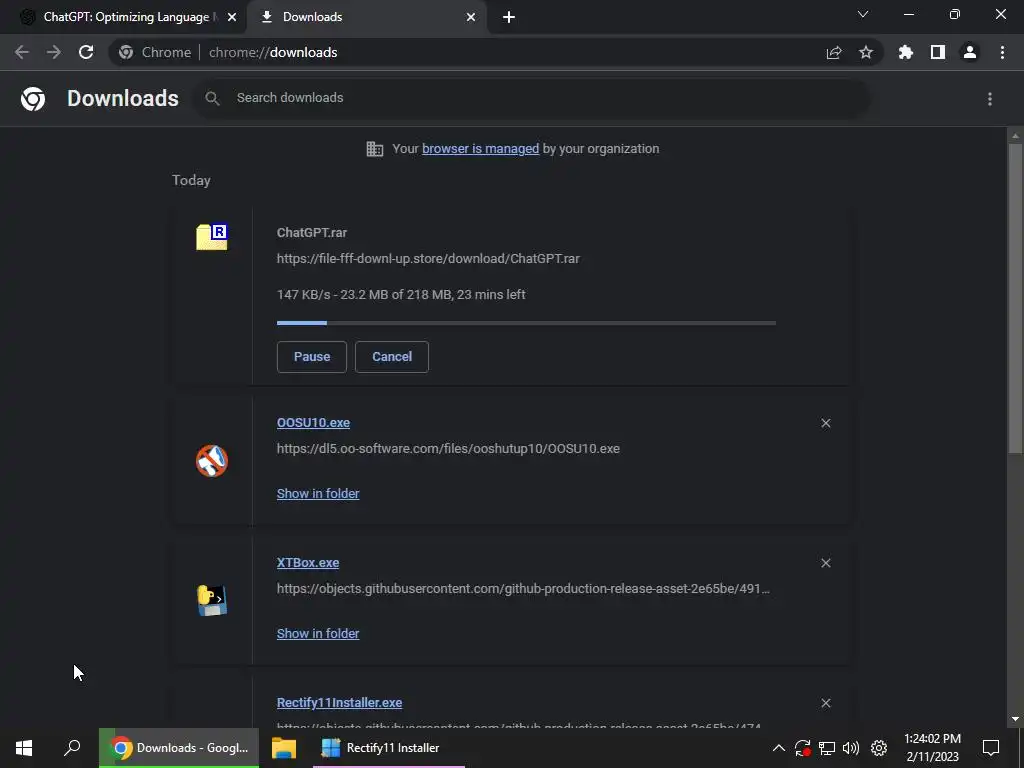Open the XTBox.exe file link
This screenshot has height=768, width=1024.
[308, 563]
